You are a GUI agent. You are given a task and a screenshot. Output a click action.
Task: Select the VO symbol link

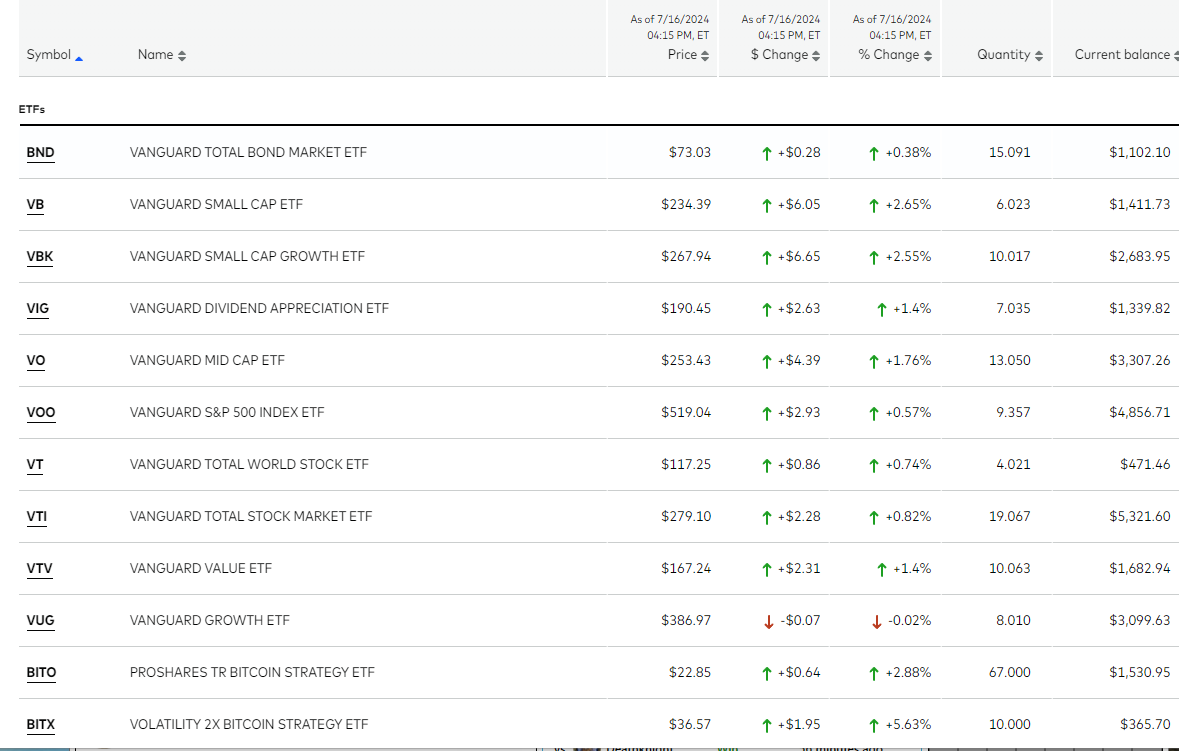pos(36,360)
